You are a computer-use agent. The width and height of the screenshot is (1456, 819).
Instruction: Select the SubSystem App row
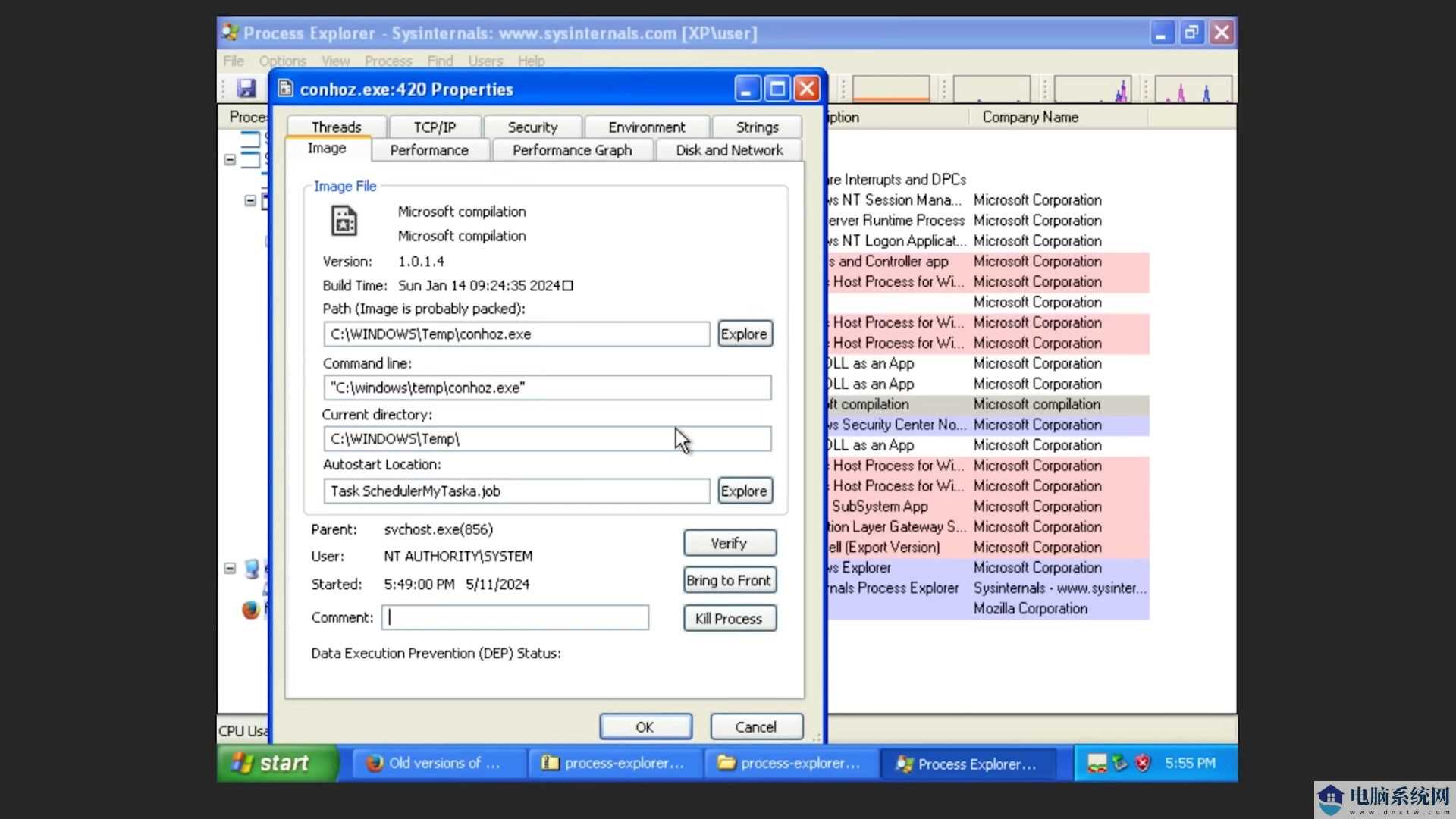(988, 506)
